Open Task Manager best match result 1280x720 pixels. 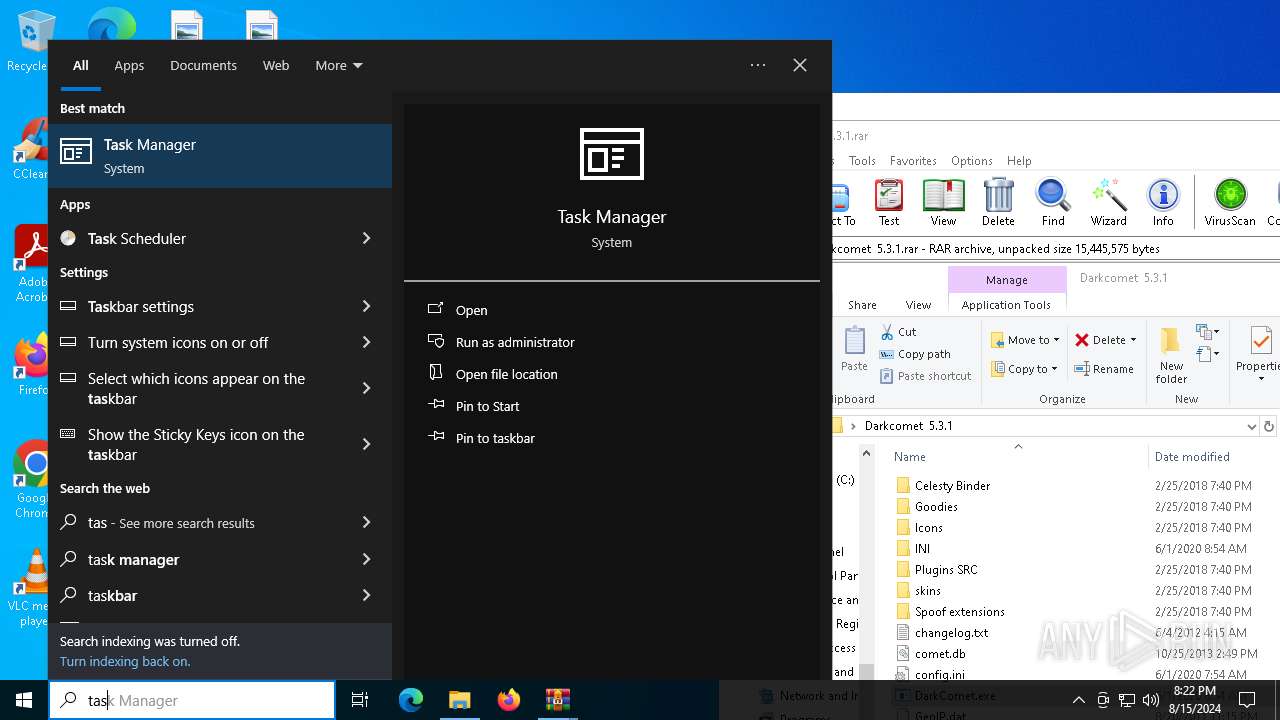pos(220,156)
